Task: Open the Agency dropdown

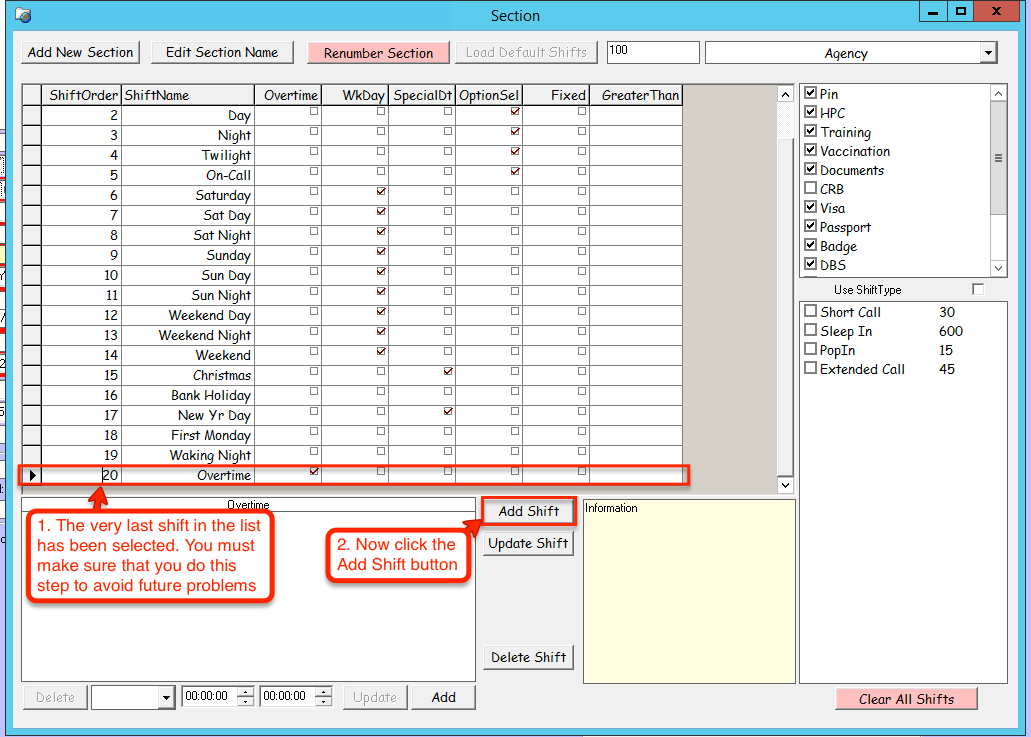Action: 988,53
